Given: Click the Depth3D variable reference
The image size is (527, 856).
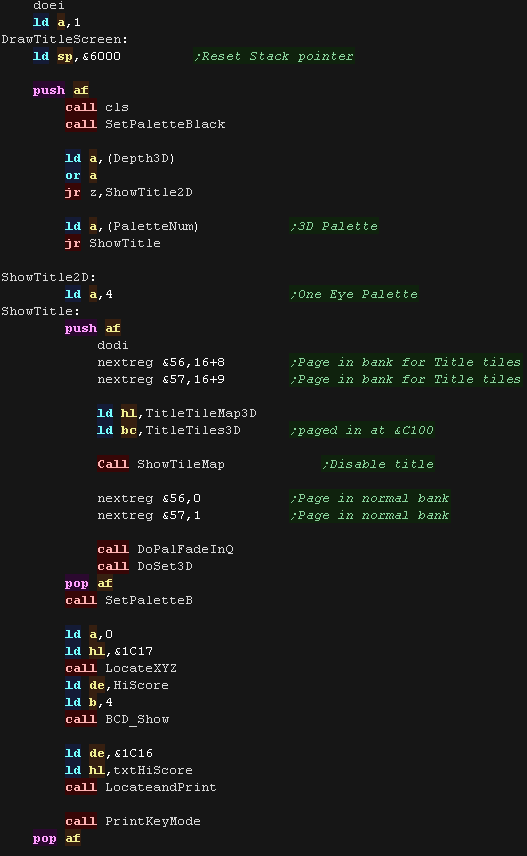Looking at the screenshot, I should pyautogui.click(x=141, y=158).
